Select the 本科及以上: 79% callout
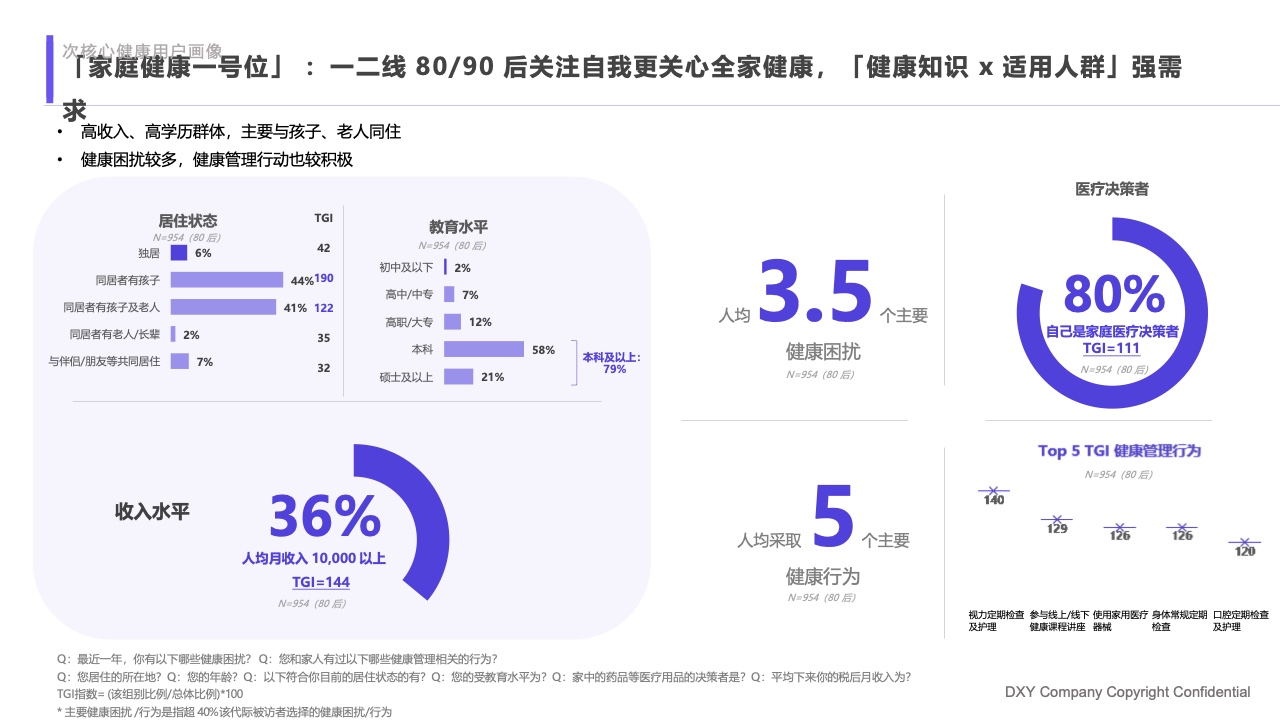1280x720 pixels. click(x=611, y=364)
